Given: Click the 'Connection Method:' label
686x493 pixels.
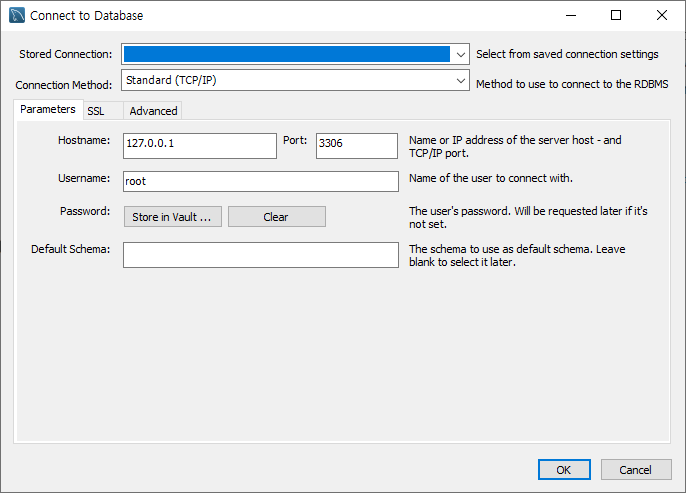Looking at the screenshot, I should tap(64, 85).
